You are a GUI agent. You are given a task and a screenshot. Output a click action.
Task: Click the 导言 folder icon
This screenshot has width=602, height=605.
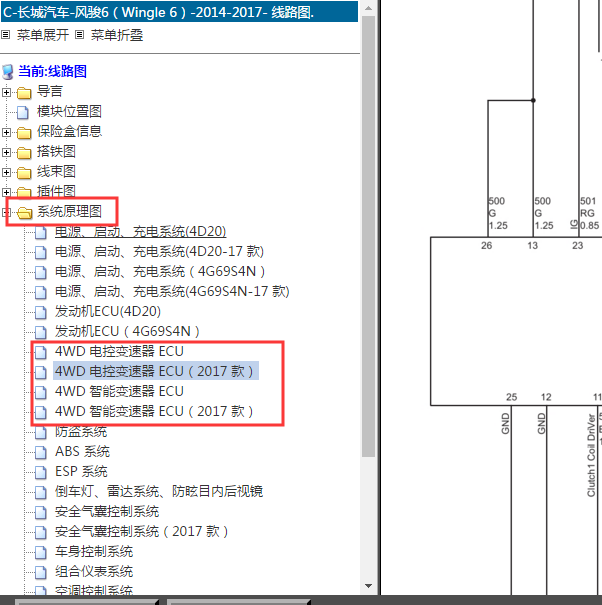coord(24,93)
